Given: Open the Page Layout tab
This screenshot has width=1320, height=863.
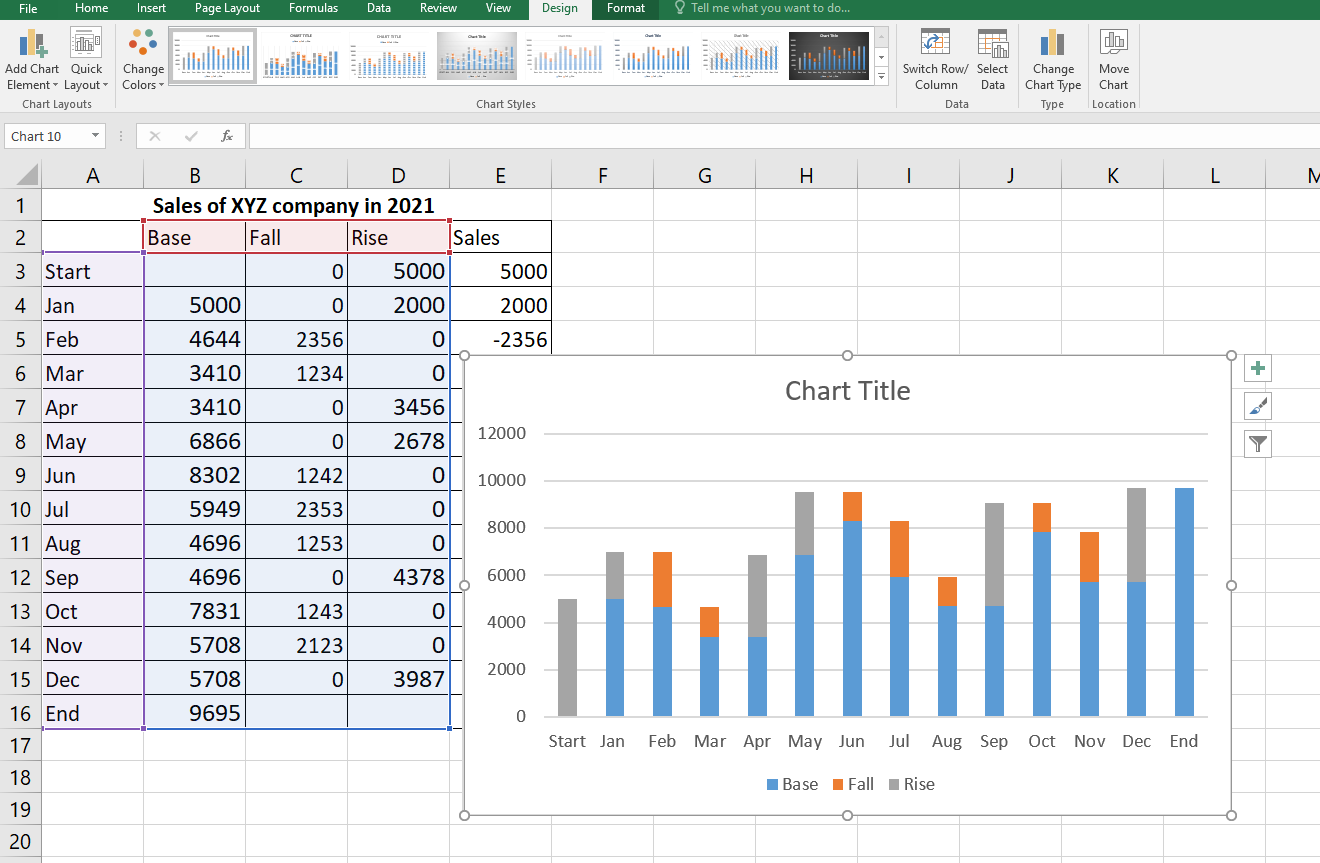Looking at the screenshot, I should click(227, 8).
